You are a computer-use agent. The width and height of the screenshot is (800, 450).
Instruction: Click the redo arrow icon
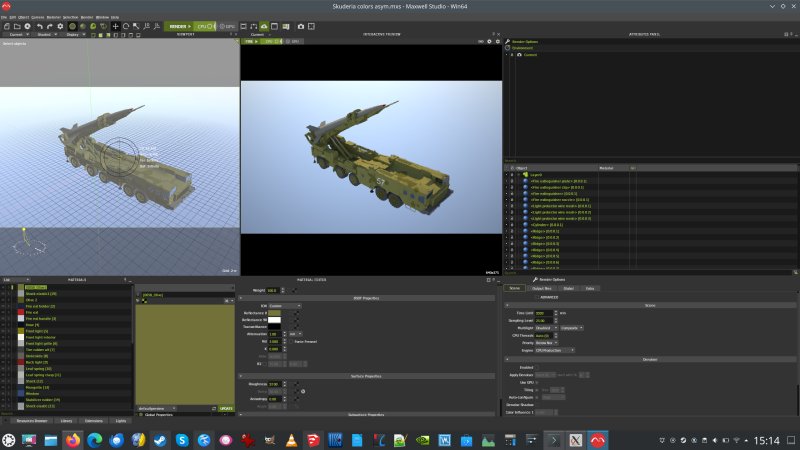click(49, 26)
